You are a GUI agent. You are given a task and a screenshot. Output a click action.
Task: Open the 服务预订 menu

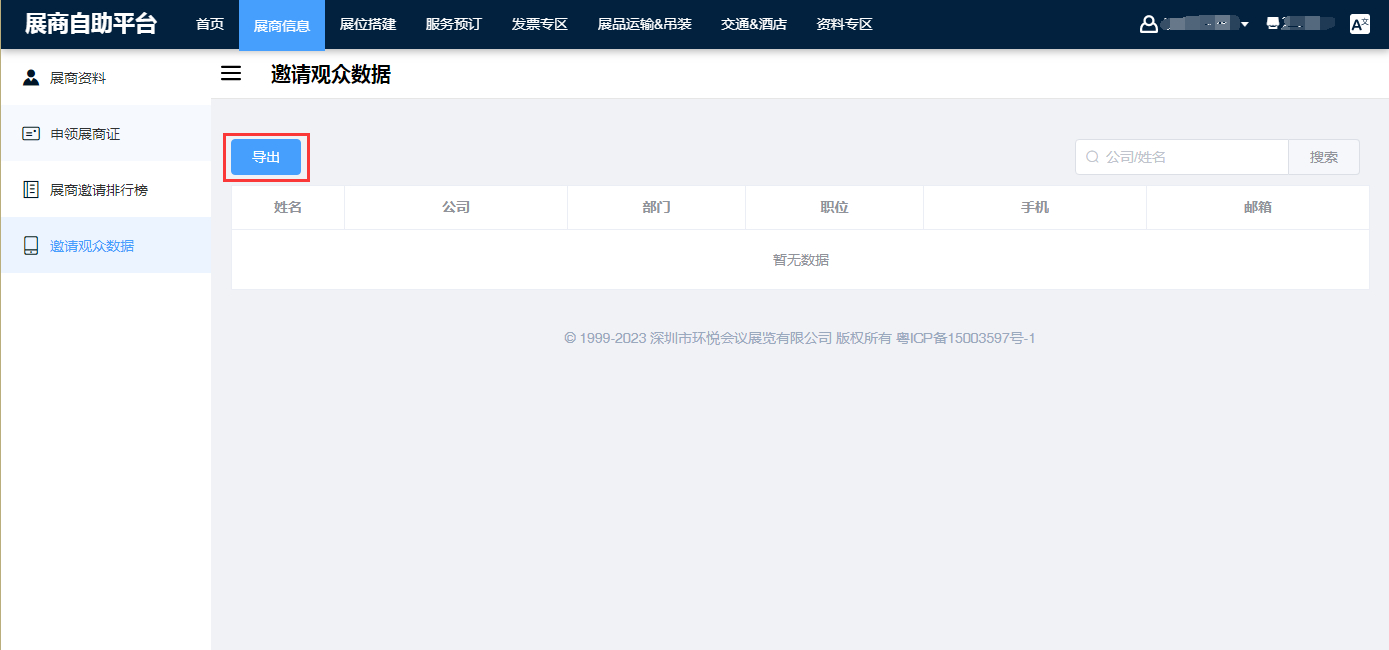453,25
